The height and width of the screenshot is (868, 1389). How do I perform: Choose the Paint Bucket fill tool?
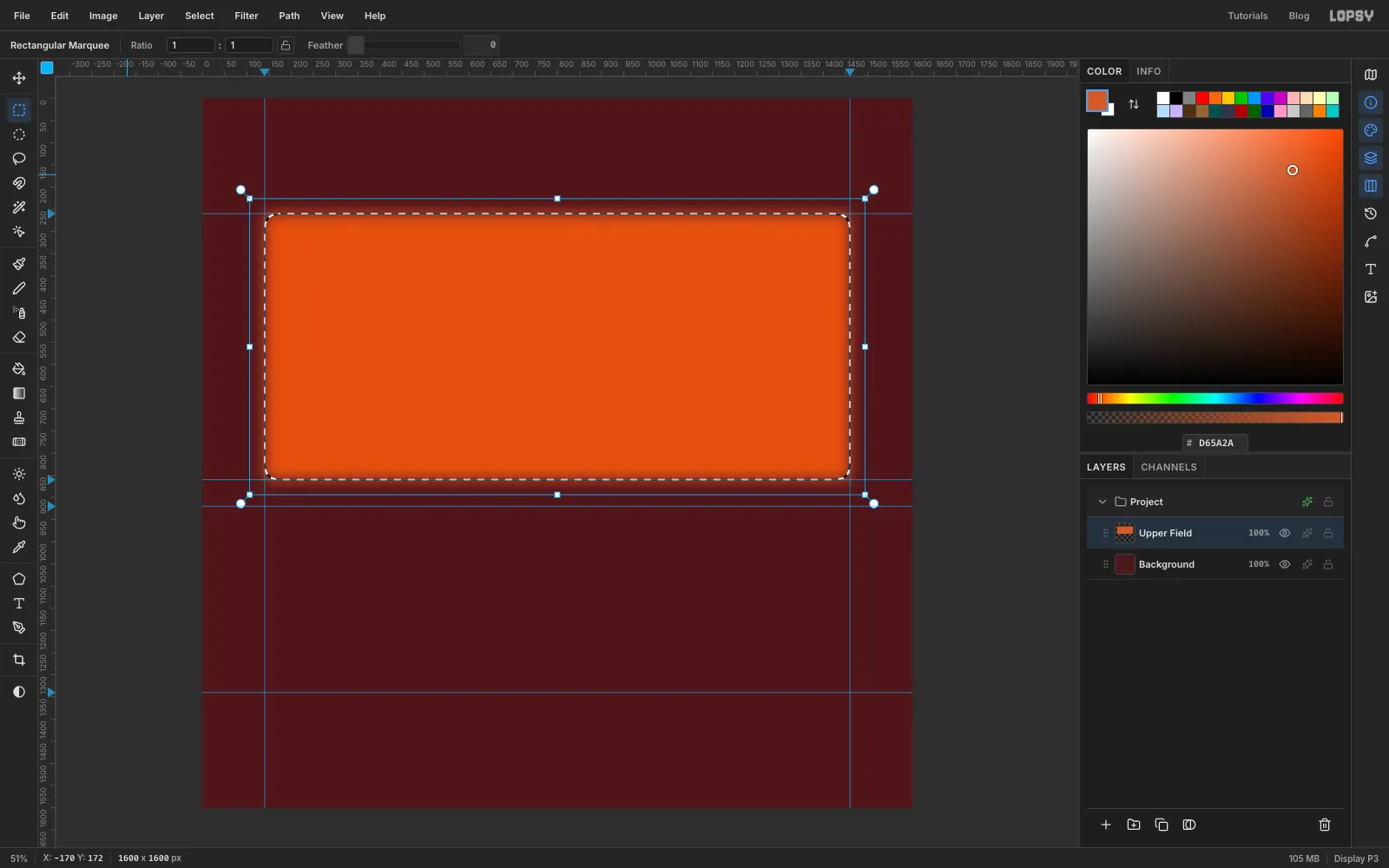point(19,369)
